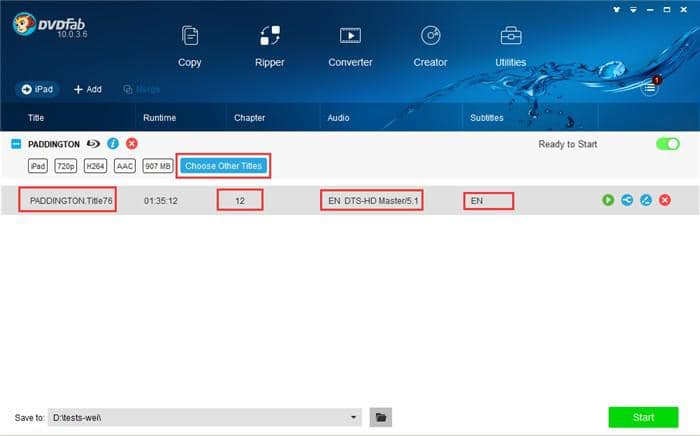Browse output folder with folder icon
Screen dimensions: 700x436
click(x=381, y=417)
